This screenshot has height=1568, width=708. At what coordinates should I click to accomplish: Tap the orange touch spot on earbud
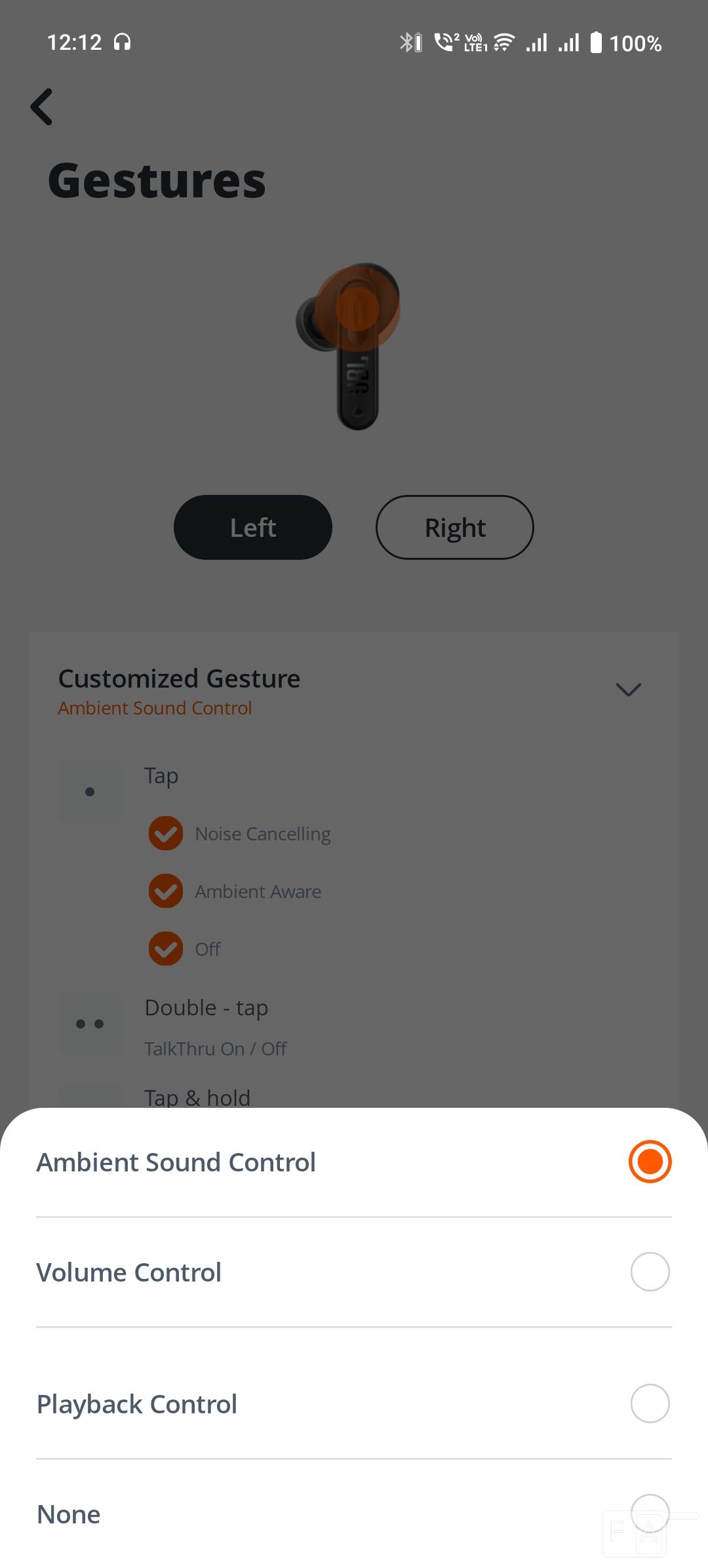tap(357, 308)
